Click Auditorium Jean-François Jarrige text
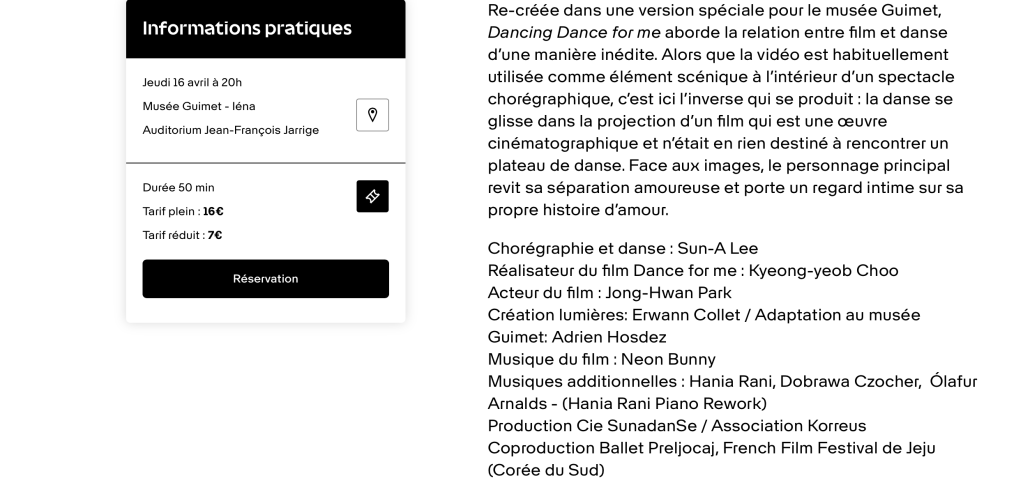 pyautogui.click(x=230, y=130)
